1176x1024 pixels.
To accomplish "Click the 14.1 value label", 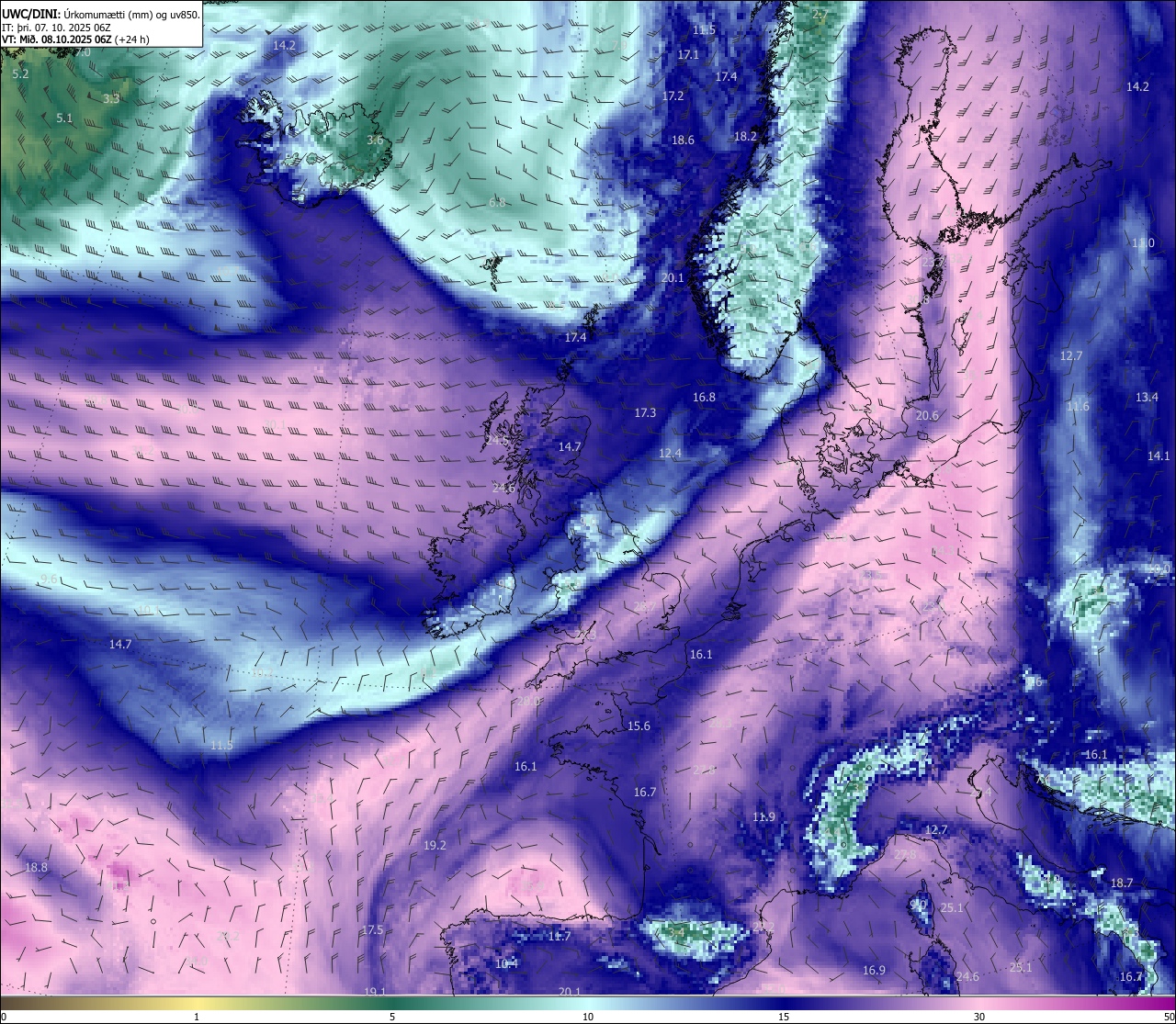I will tap(1159, 456).
